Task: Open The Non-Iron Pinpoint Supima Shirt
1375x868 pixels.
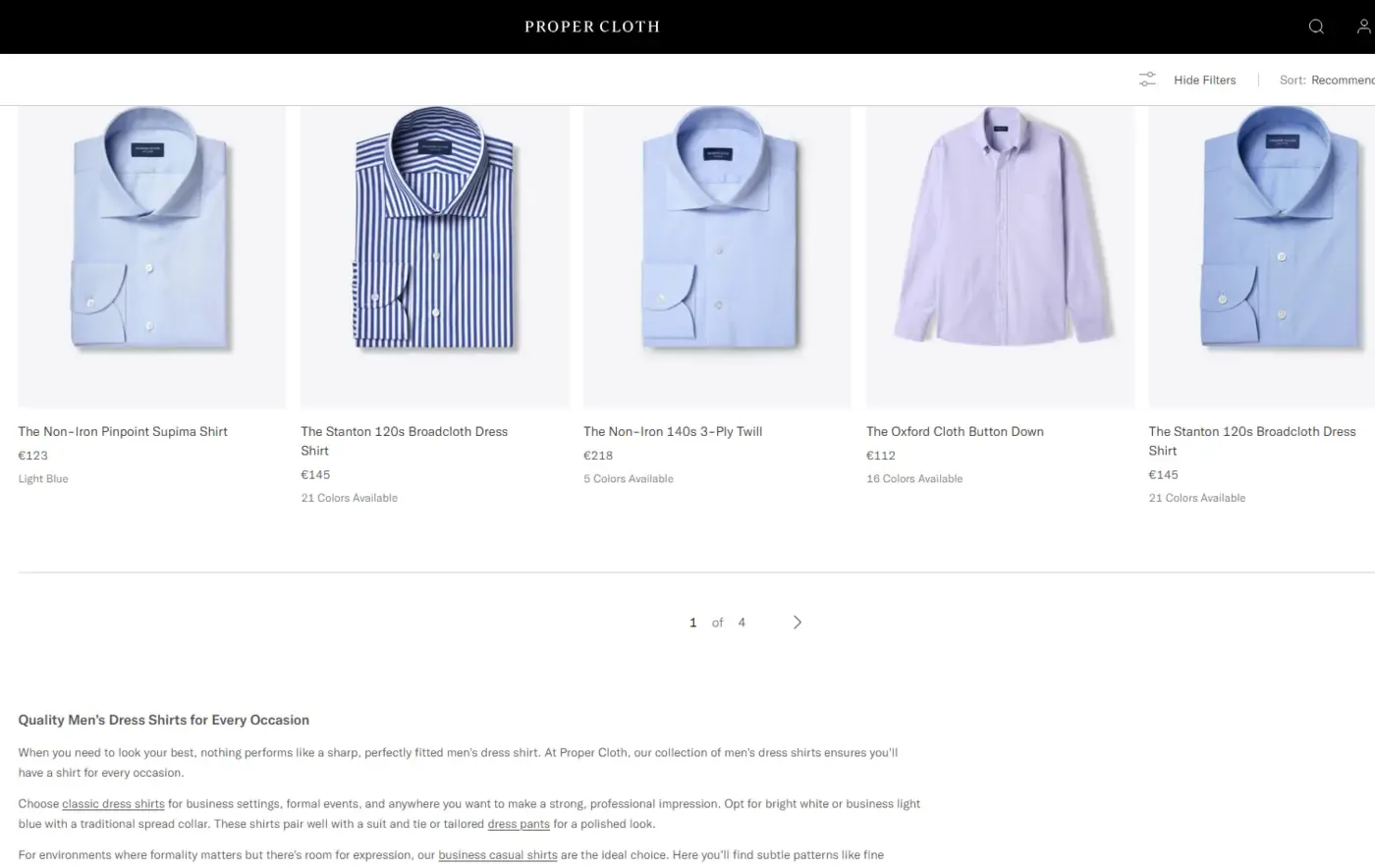Action: coord(123,431)
